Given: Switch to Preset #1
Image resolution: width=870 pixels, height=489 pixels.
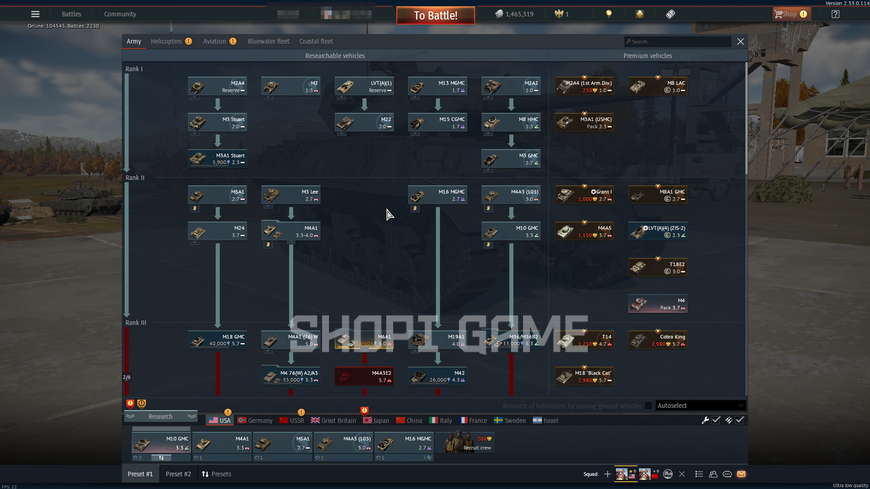Looking at the screenshot, I should (x=140, y=474).
